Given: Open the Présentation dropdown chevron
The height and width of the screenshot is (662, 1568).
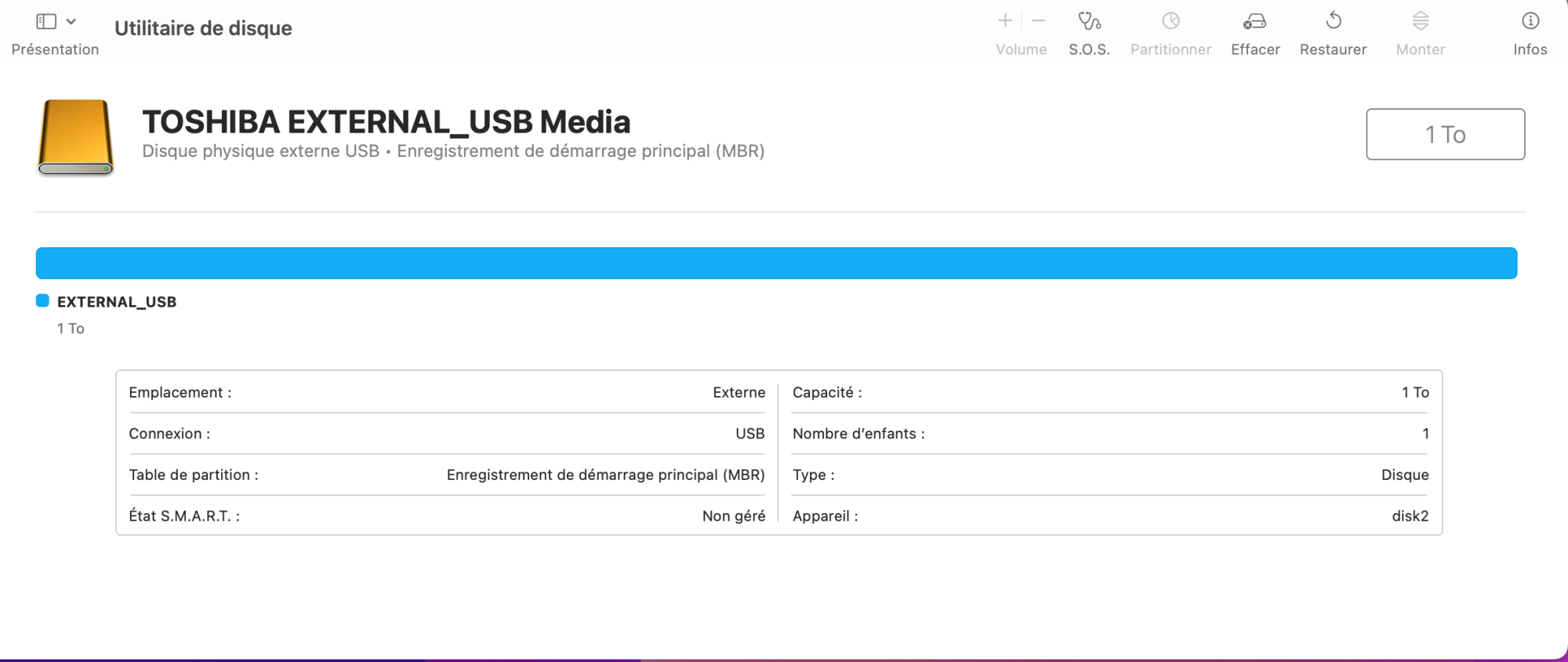Looking at the screenshot, I should point(71,21).
